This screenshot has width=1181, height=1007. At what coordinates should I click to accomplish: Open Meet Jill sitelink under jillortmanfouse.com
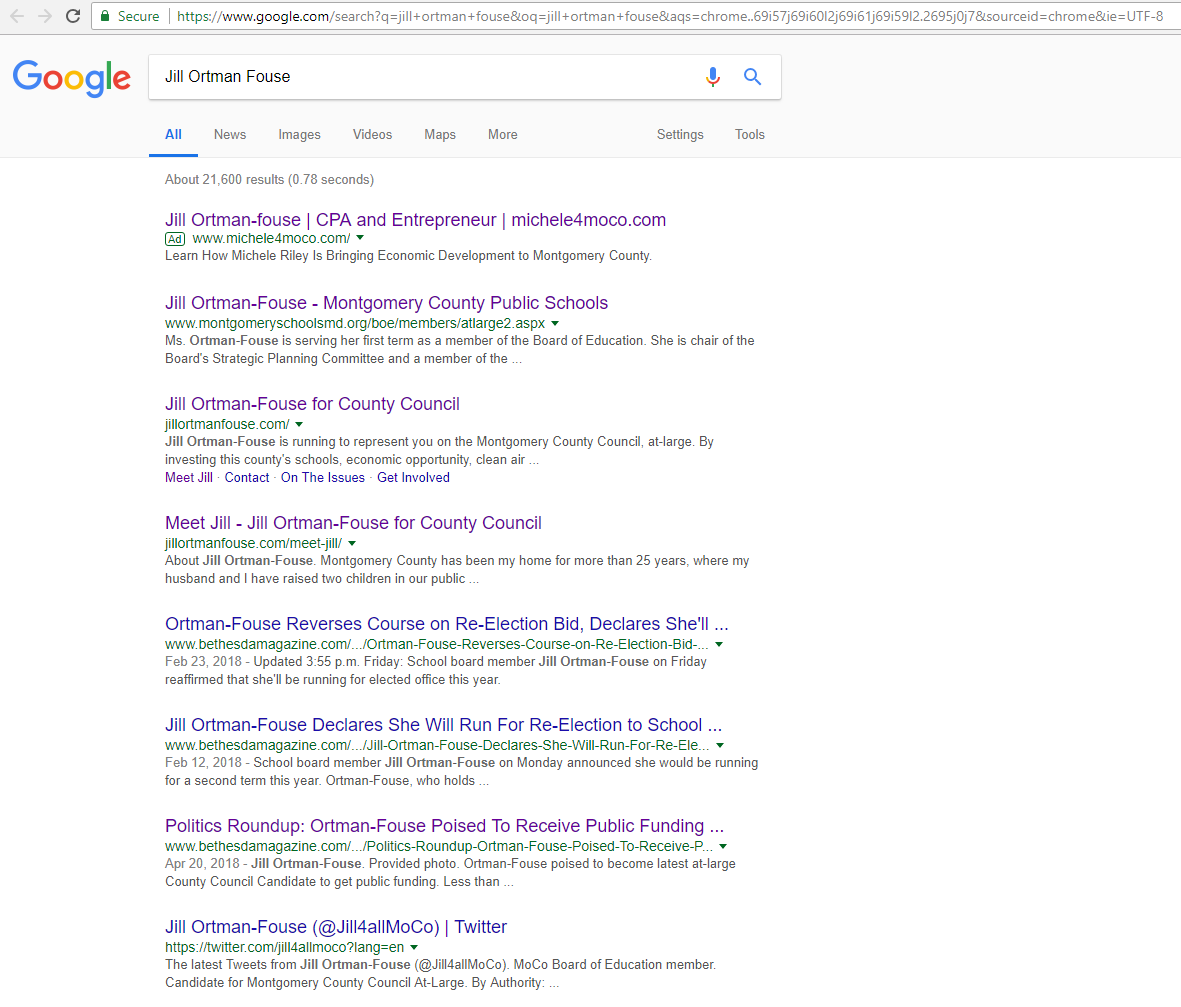tap(188, 478)
